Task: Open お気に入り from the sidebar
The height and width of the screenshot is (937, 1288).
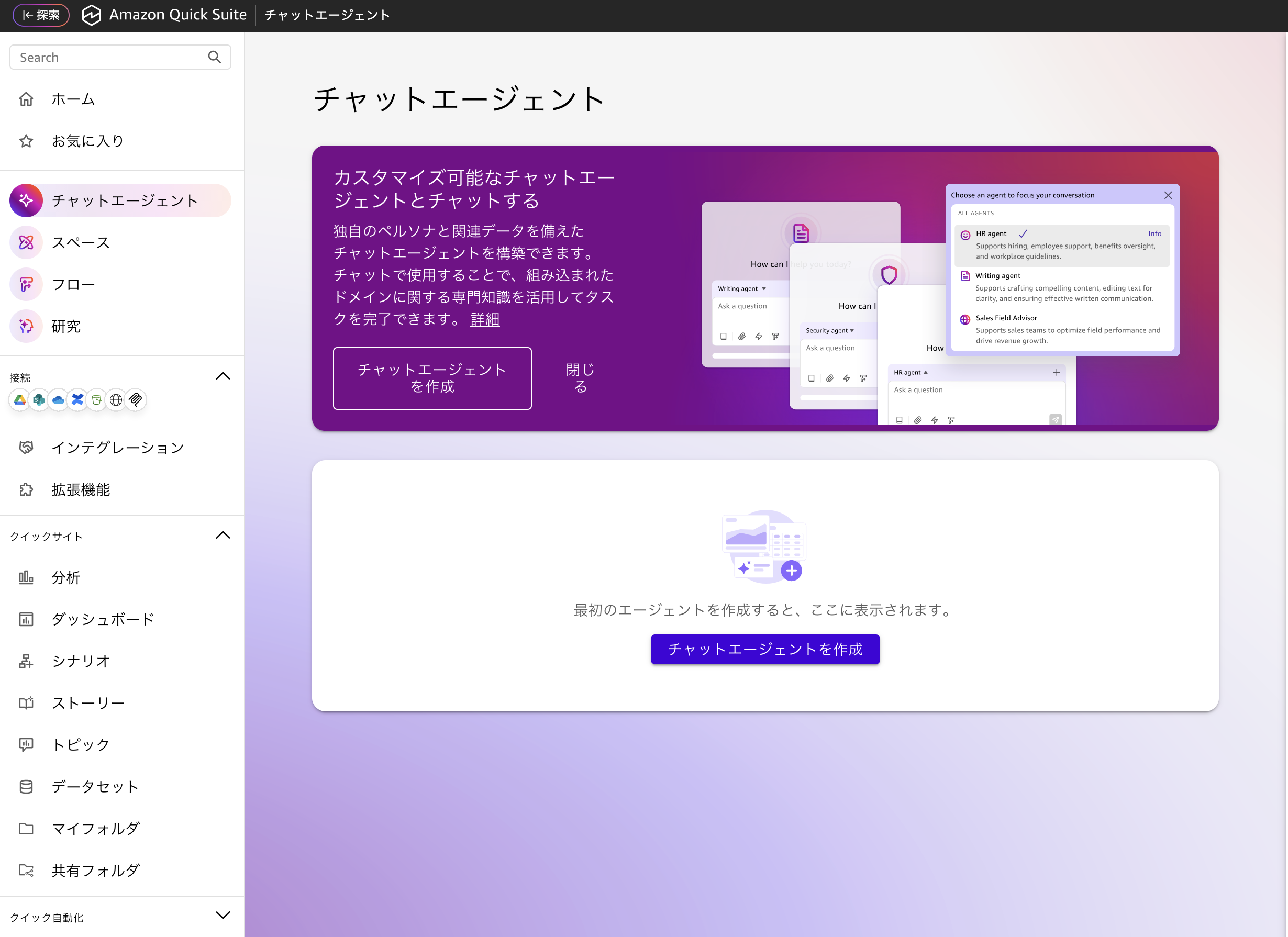Action: (87, 140)
